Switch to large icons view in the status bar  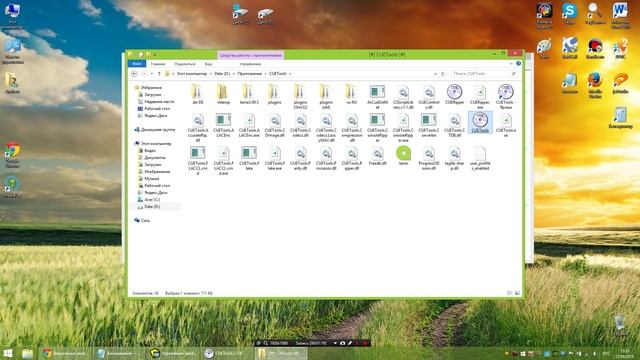(517, 293)
